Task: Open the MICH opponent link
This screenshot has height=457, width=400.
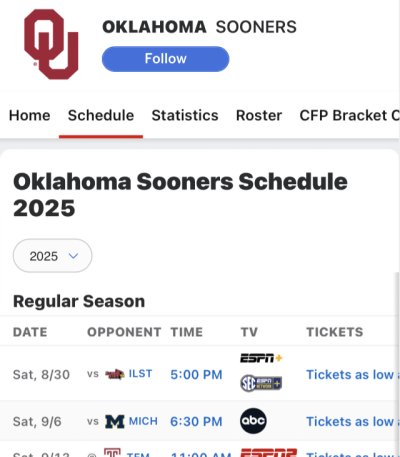Action: tap(143, 421)
